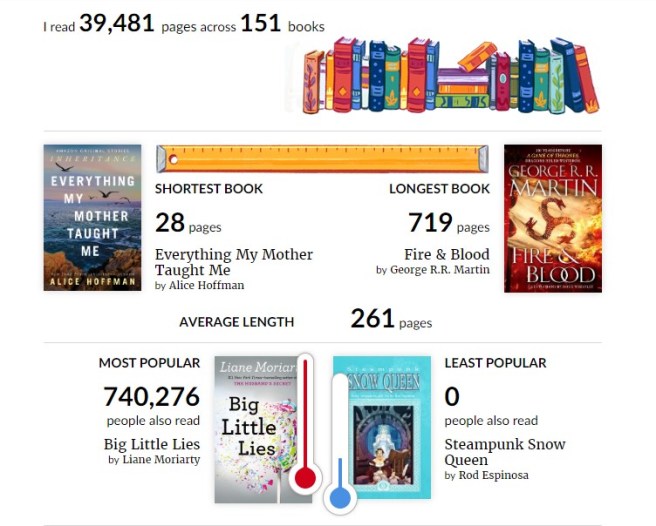656x526 pixels.
Task: Open the Everything My Mother Taught Me cover
Action: click(x=92, y=218)
